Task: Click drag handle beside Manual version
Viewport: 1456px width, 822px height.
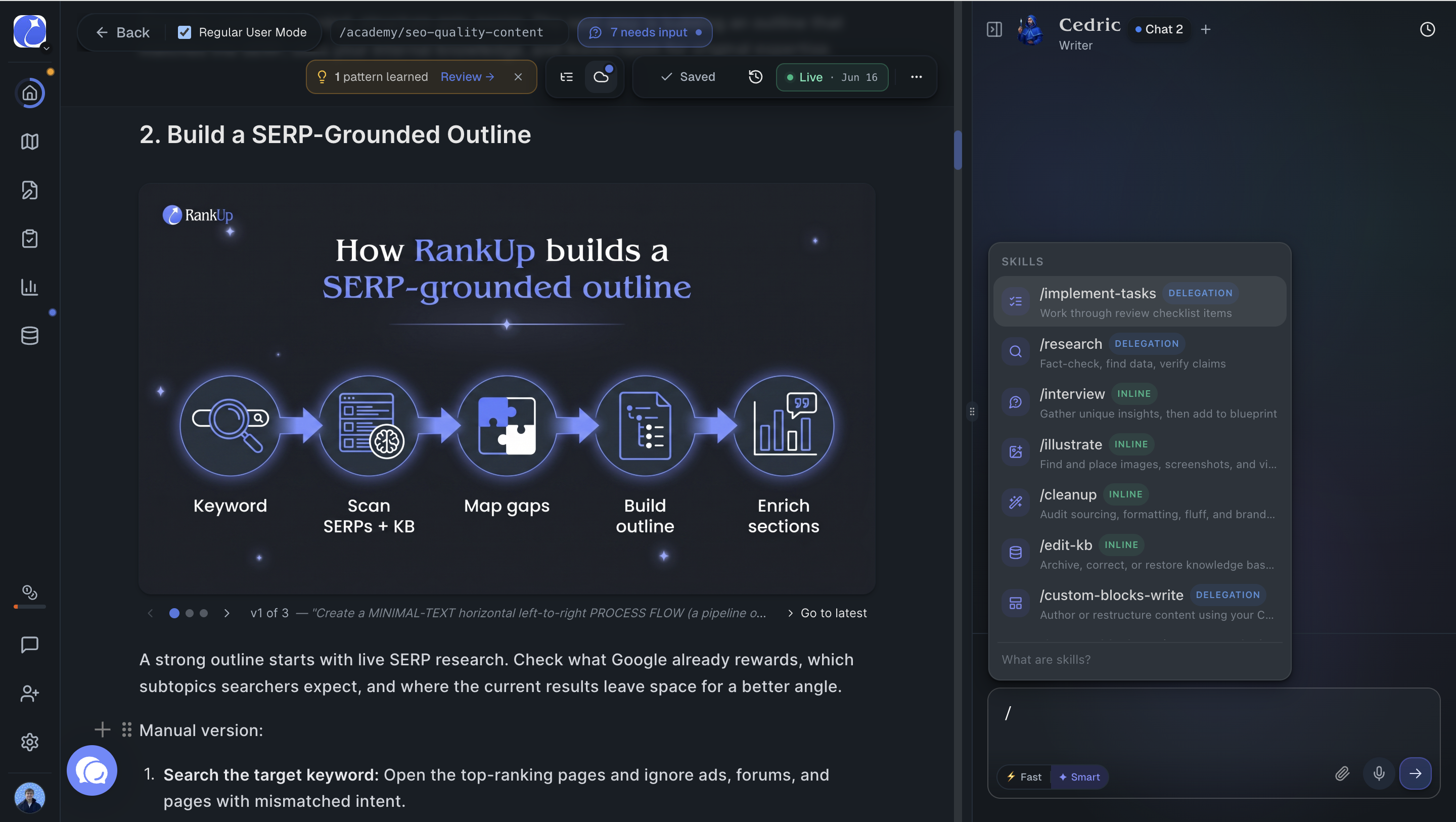Action: coord(126,730)
